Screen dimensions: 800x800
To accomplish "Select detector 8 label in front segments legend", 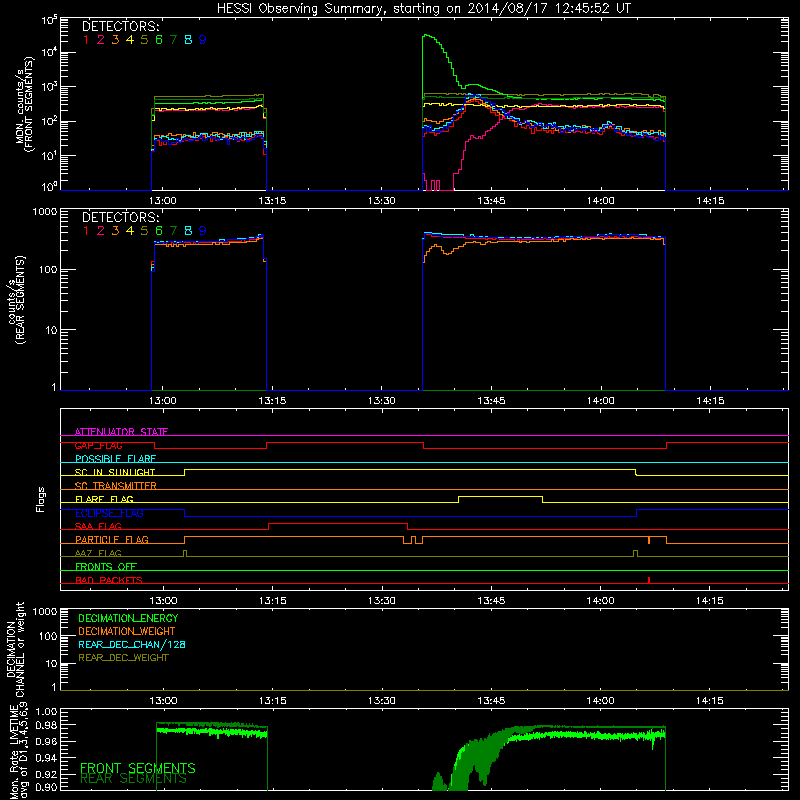I will [188, 40].
